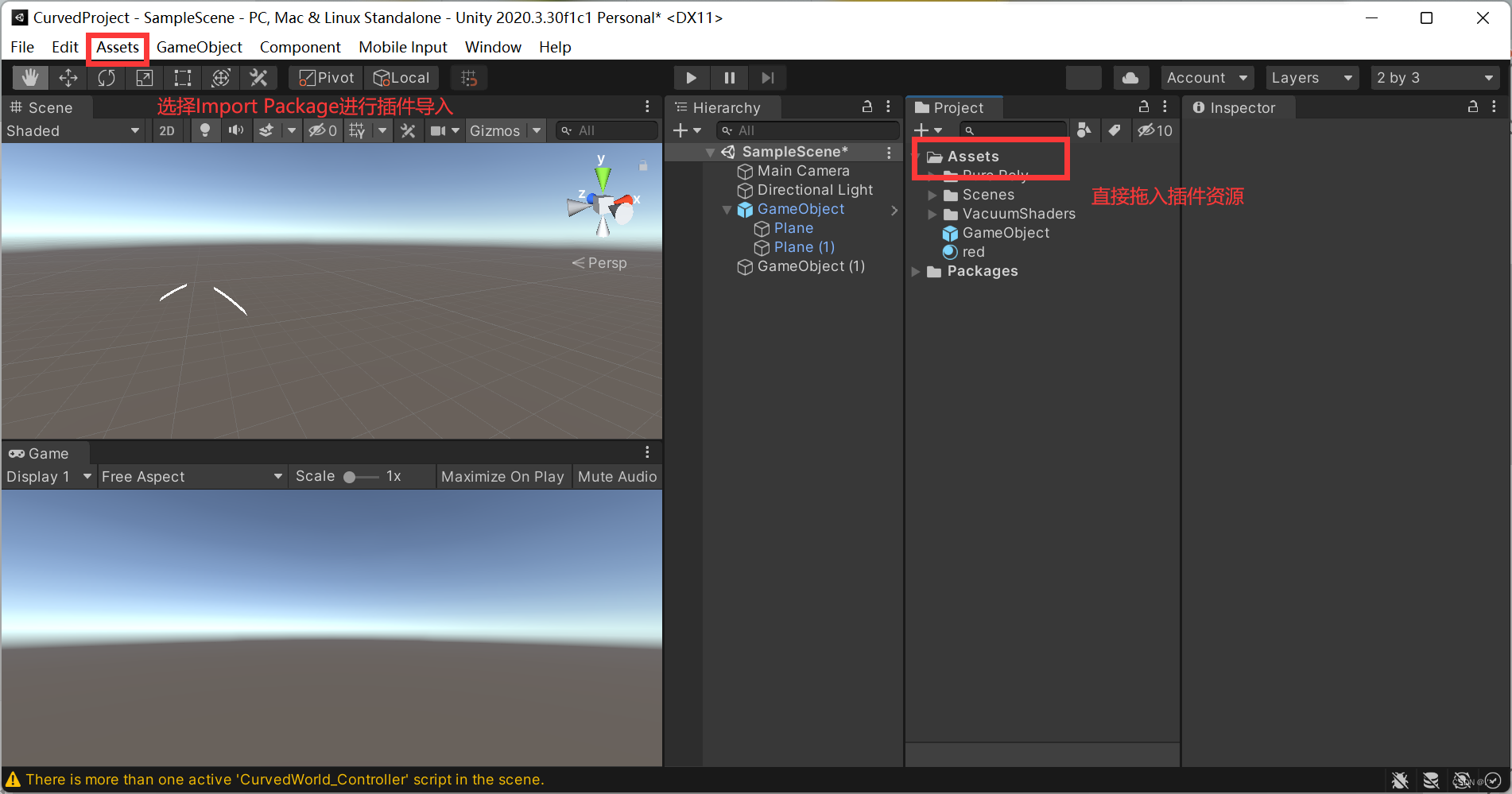Open Scene component tools icon

click(x=409, y=131)
